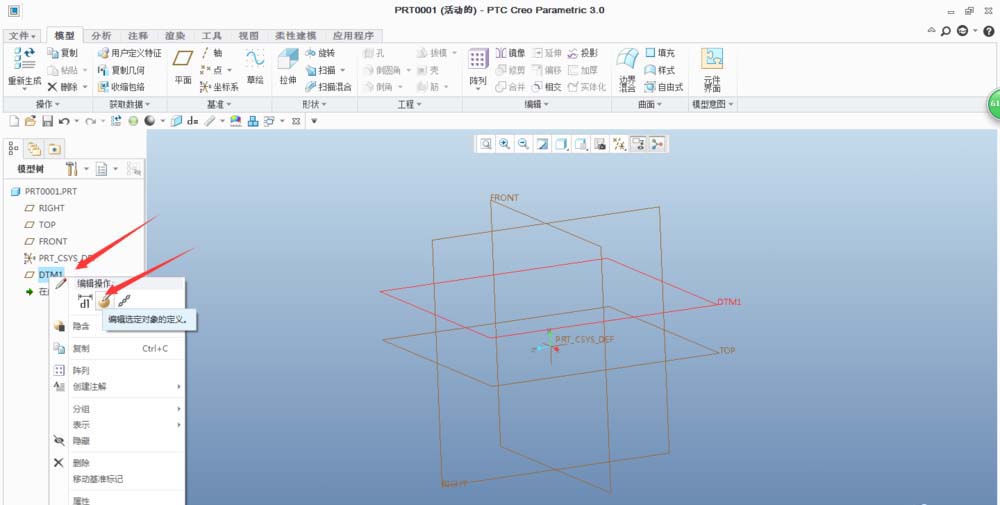This screenshot has width=1000, height=505.
Task: Collapse the ribbon with the caret icon
Action: pos(932,30)
